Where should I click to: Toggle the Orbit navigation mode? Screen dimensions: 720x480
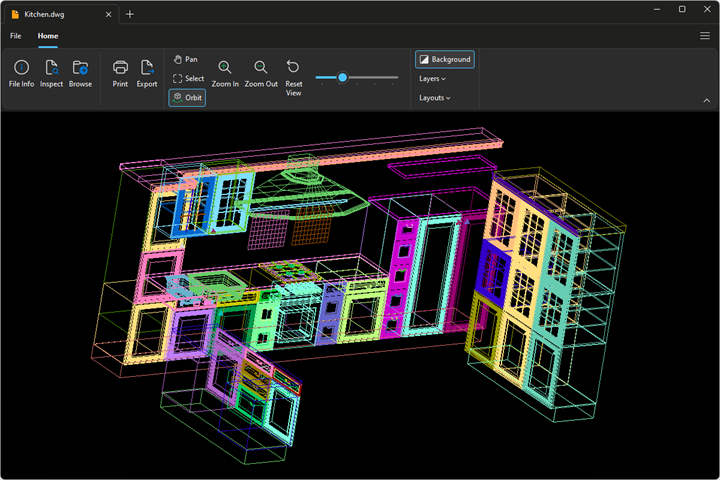coord(187,98)
